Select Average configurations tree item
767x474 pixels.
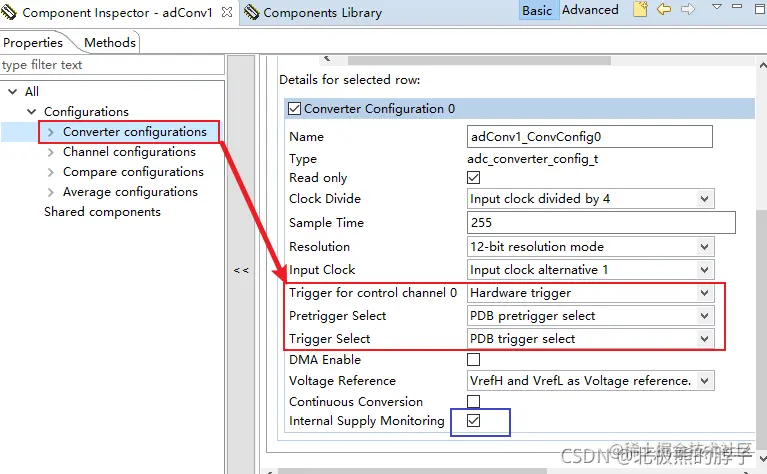[x=130, y=192]
